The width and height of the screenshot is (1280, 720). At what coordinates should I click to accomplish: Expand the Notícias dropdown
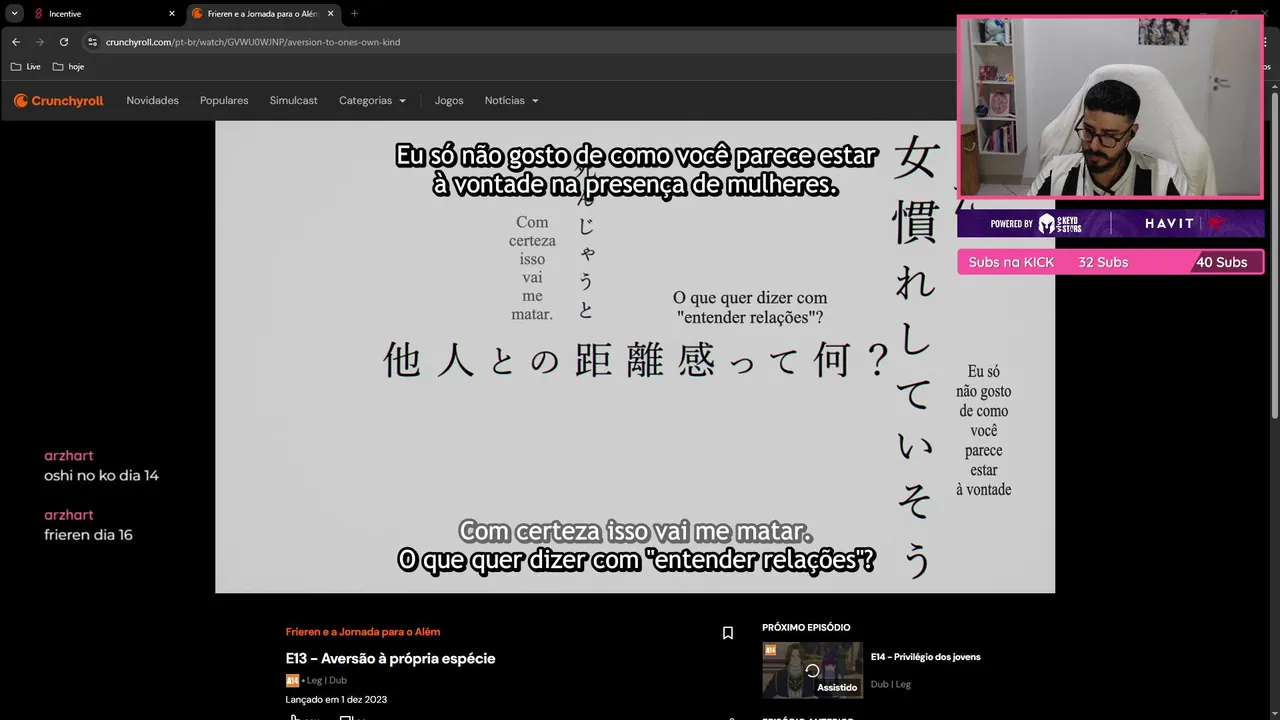511,101
